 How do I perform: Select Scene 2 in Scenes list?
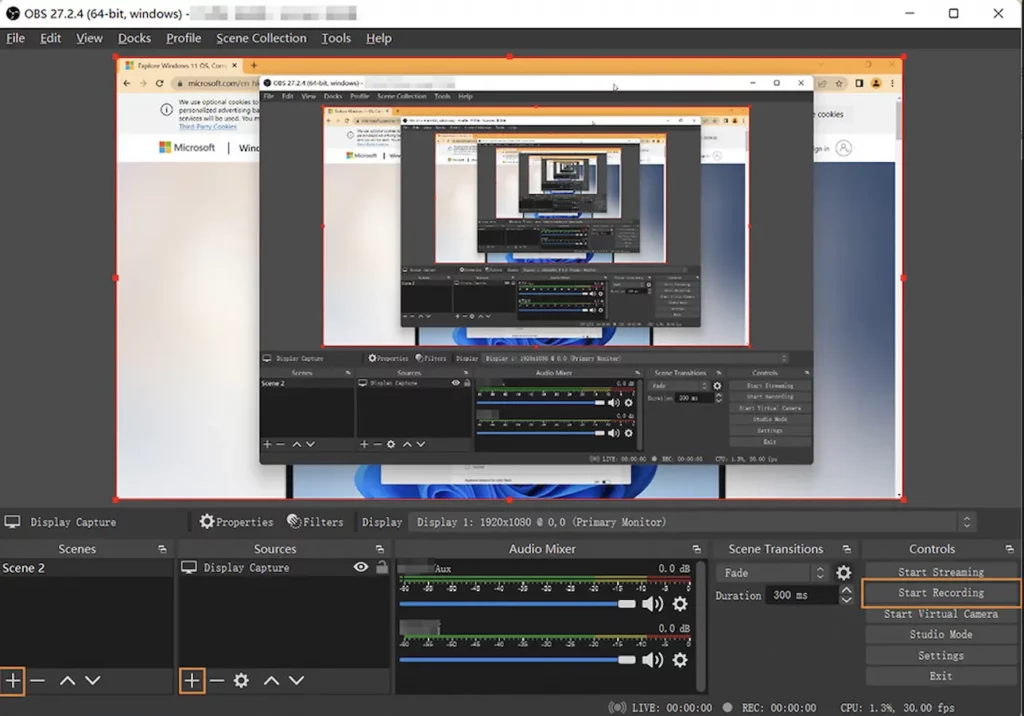click(x=87, y=568)
